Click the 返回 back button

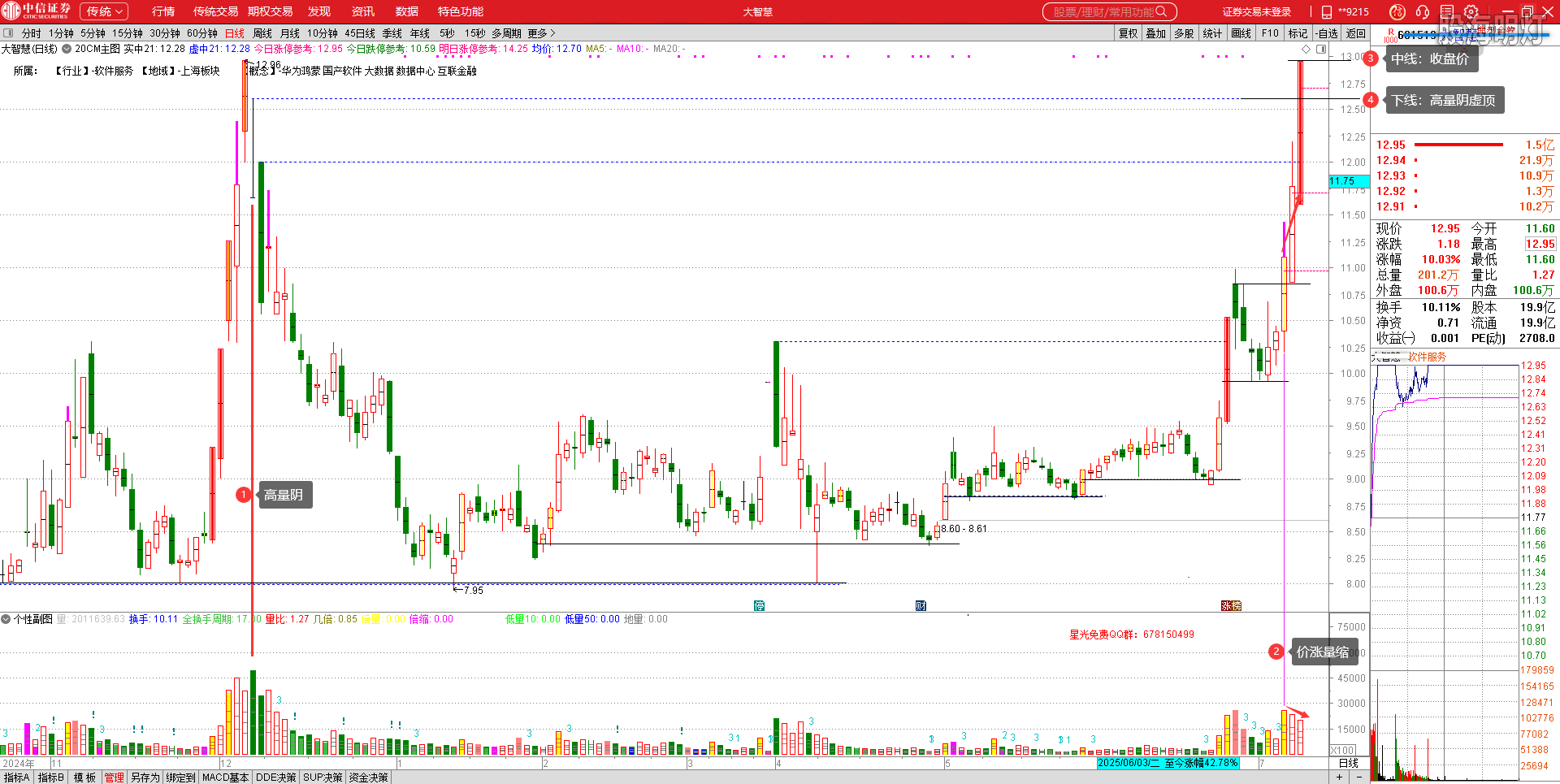tap(1355, 33)
